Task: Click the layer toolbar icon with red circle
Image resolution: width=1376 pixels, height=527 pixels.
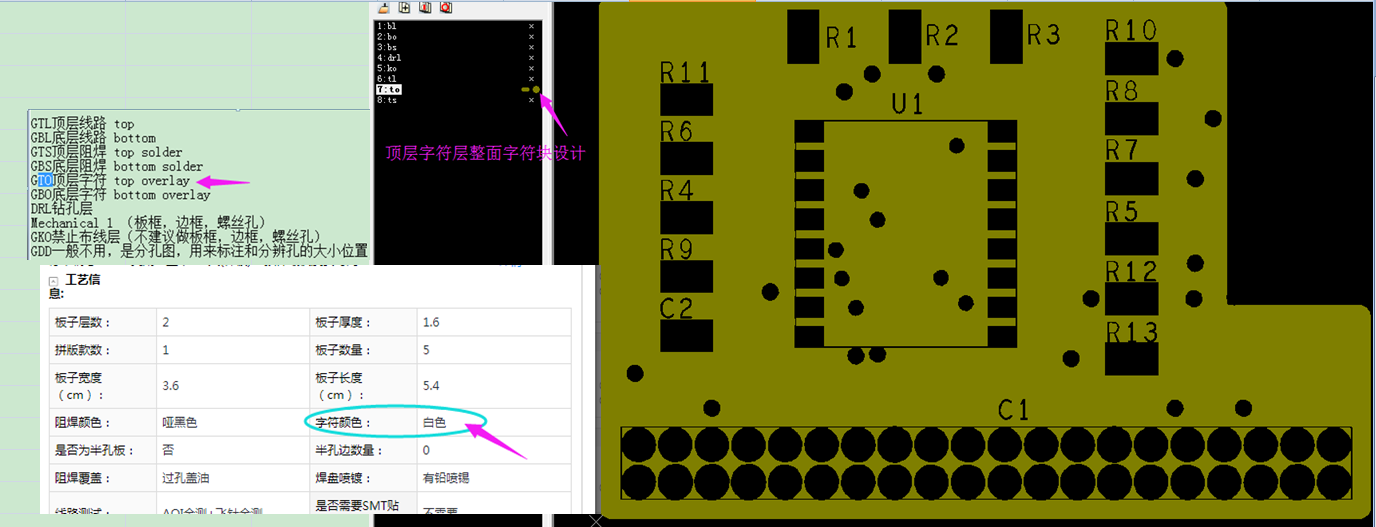Action: pos(446,7)
